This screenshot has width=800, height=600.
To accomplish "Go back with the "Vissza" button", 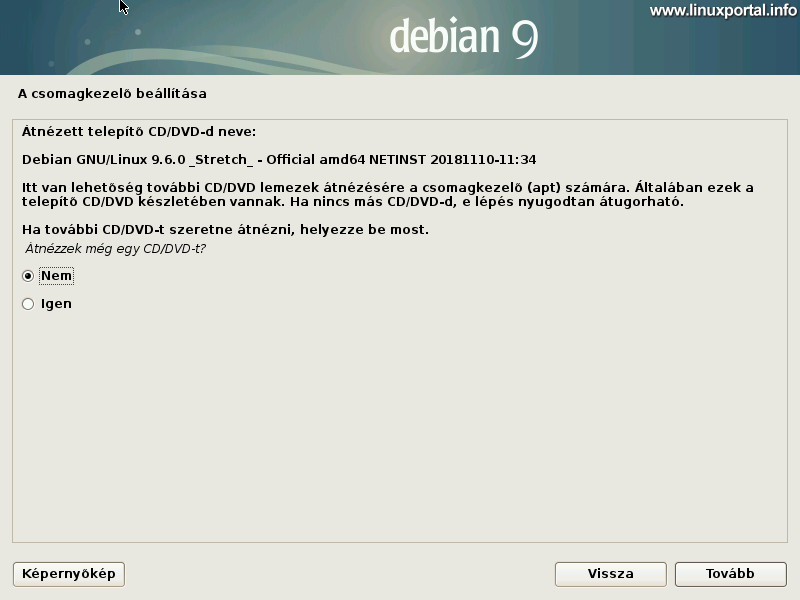I will point(611,574).
